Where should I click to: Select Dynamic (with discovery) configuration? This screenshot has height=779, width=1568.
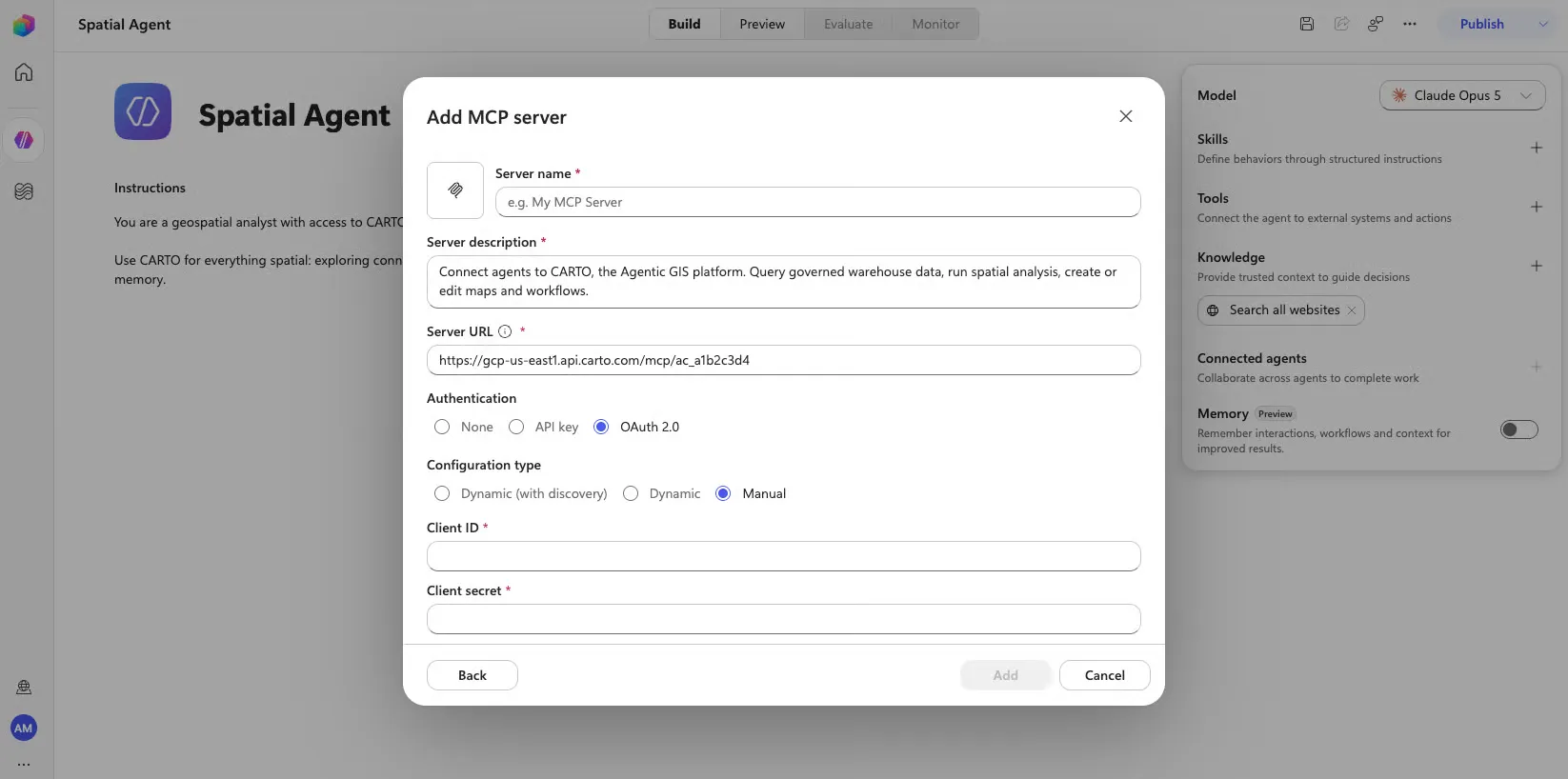[x=442, y=493]
